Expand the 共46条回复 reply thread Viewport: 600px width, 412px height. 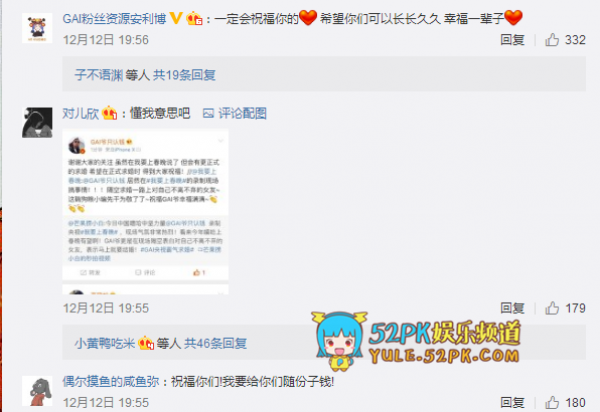215,343
